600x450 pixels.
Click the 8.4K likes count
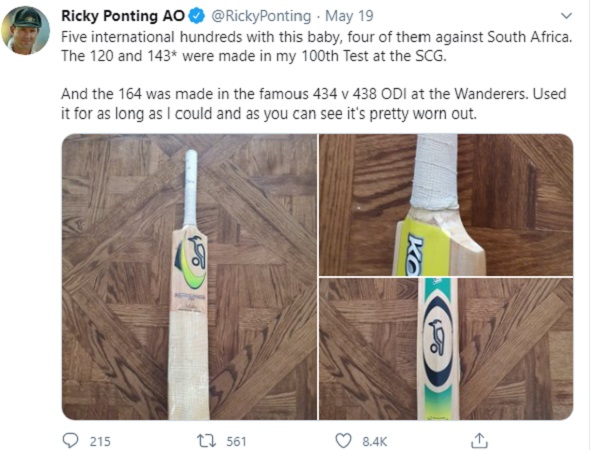(x=376, y=441)
